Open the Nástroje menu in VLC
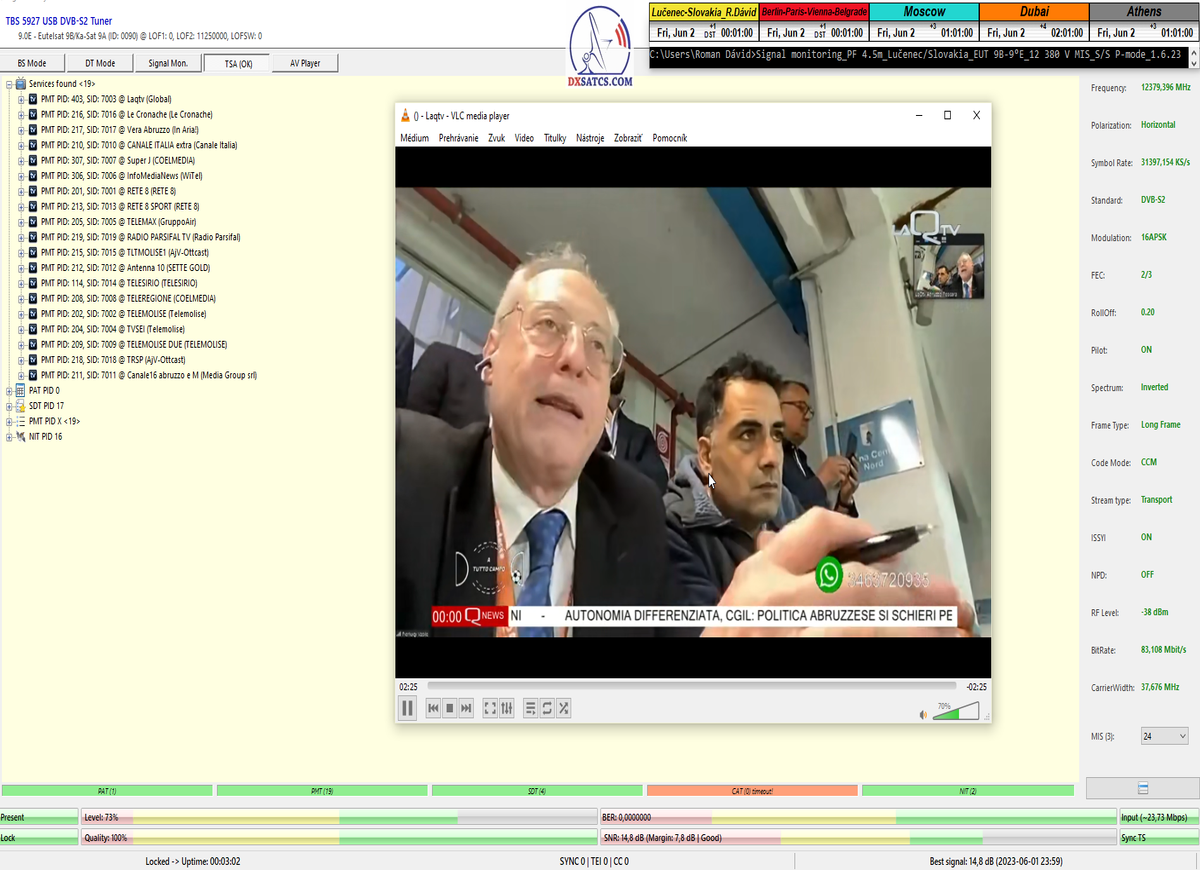 [x=590, y=138]
